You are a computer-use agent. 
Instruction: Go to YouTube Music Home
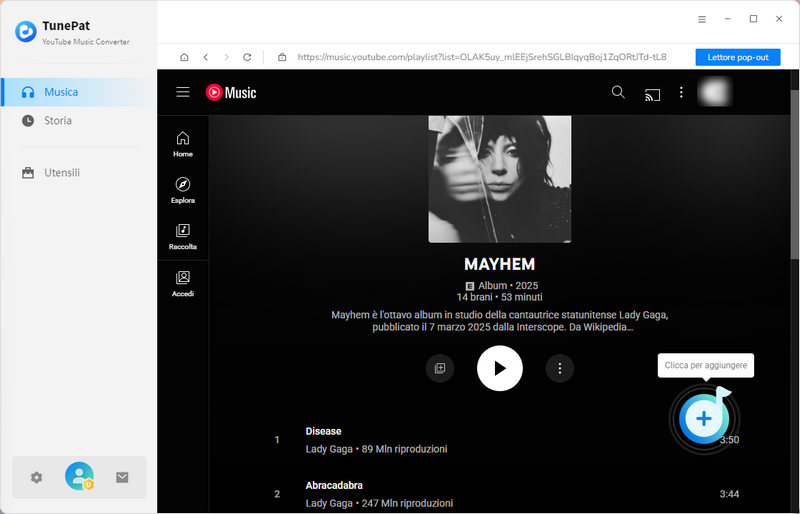[183, 144]
